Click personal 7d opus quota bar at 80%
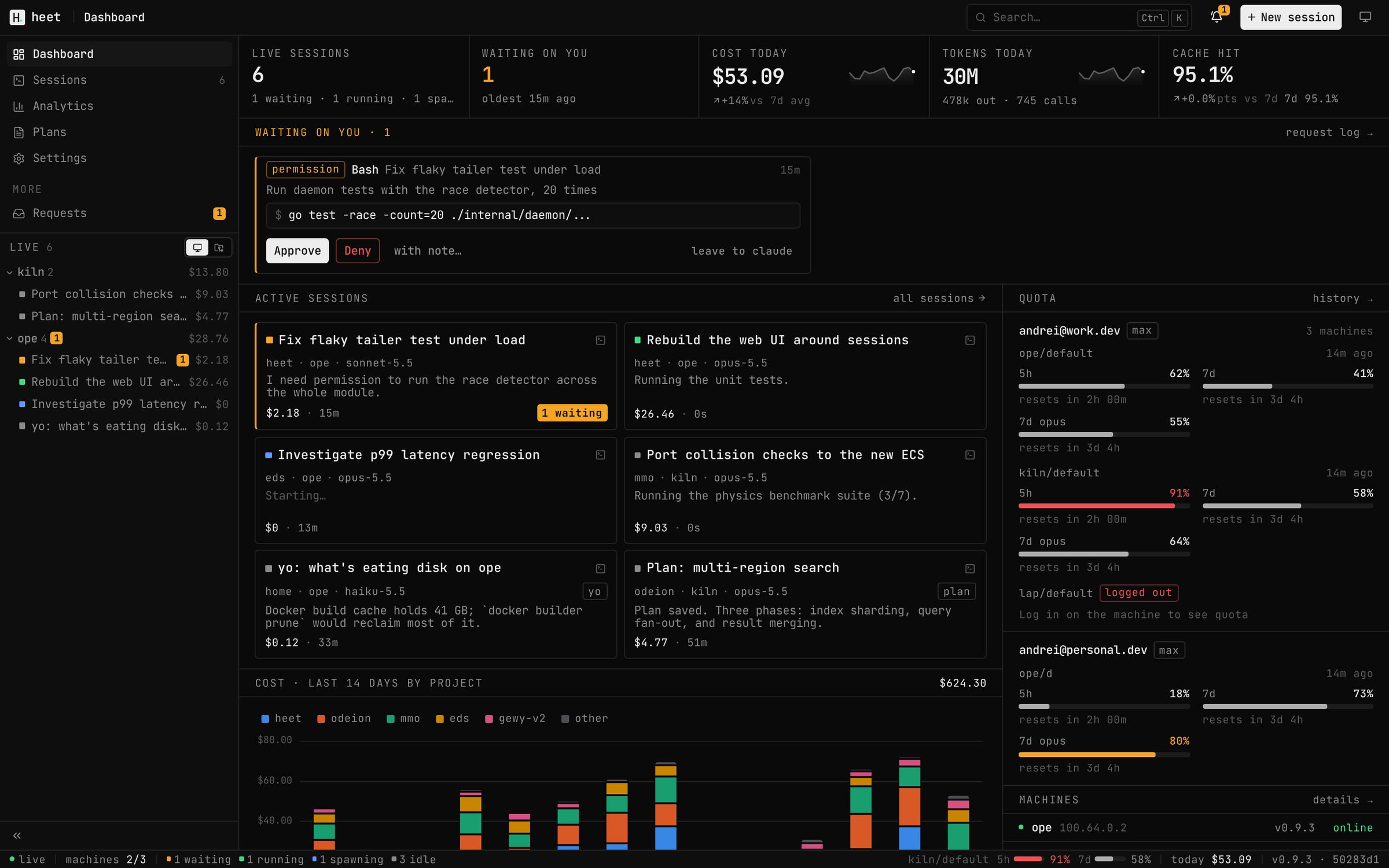 (x=1104, y=755)
